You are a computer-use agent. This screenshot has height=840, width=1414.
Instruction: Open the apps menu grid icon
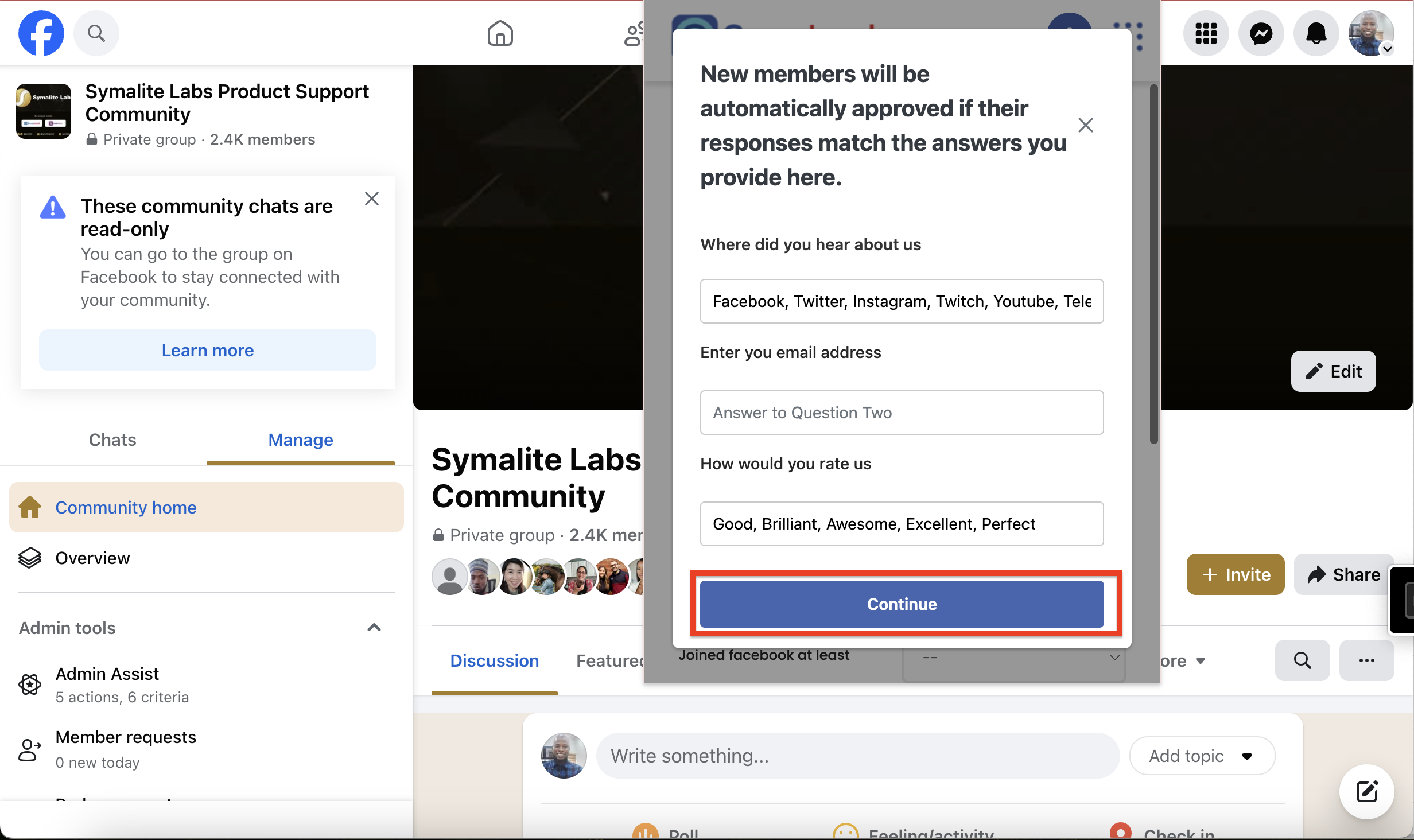pyautogui.click(x=1206, y=33)
